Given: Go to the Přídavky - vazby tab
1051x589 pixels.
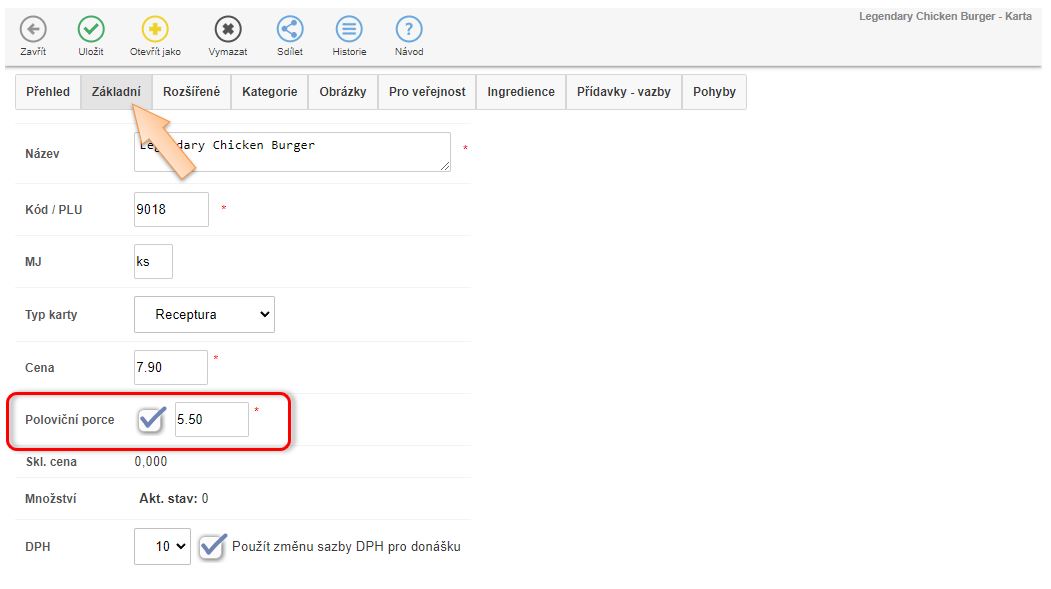Looking at the screenshot, I should point(623,92).
